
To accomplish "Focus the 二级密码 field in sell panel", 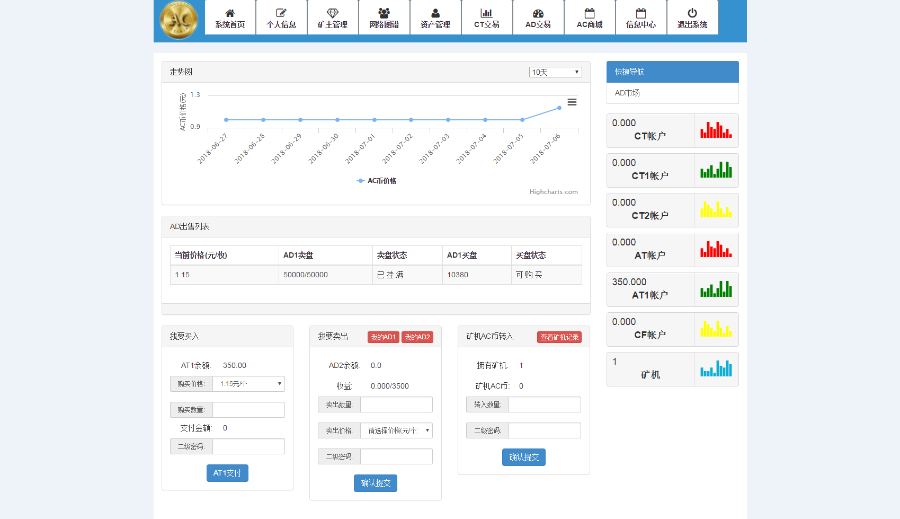I will (x=397, y=457).
